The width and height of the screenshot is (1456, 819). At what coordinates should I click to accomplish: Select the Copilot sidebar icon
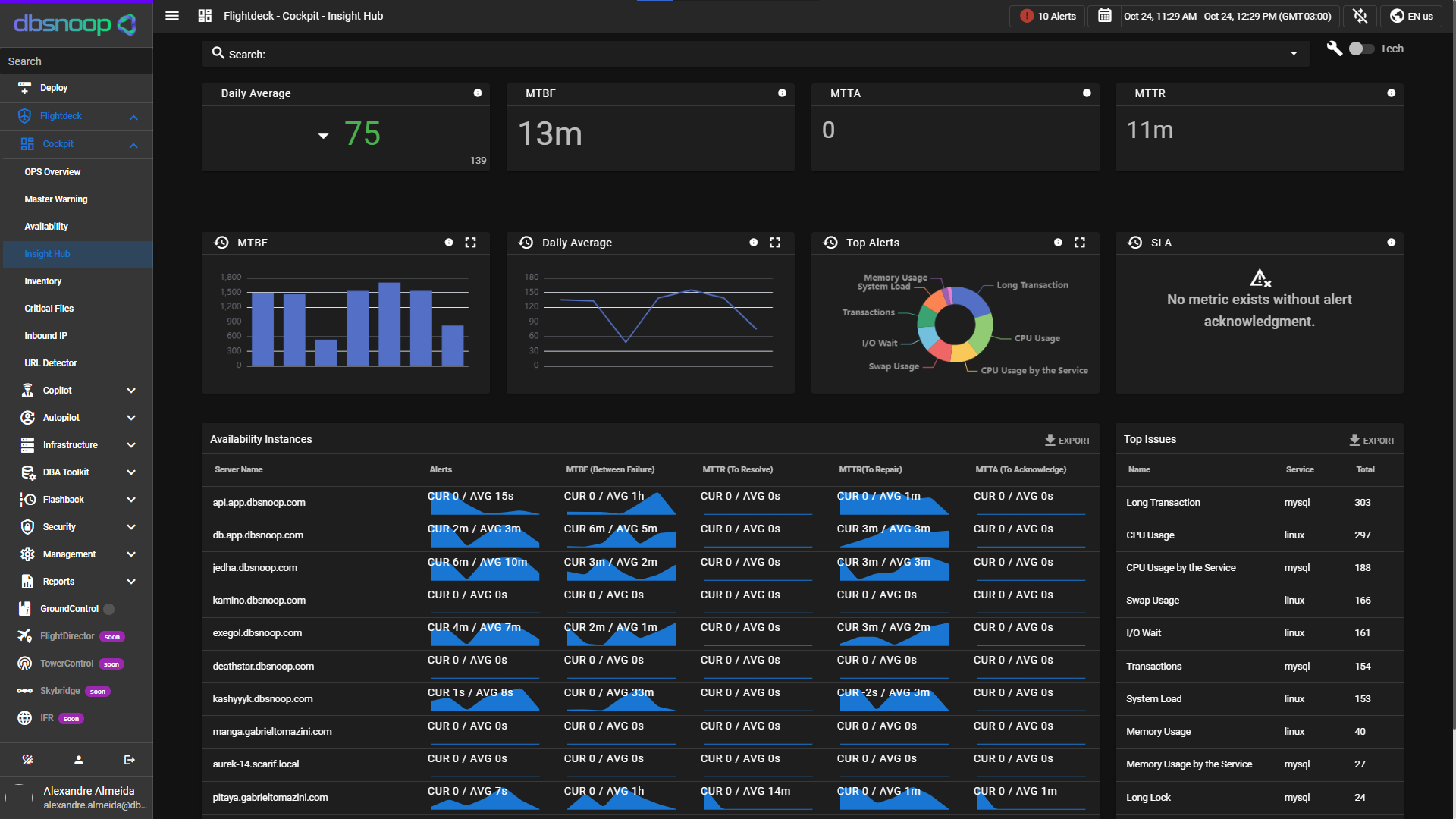27,390
